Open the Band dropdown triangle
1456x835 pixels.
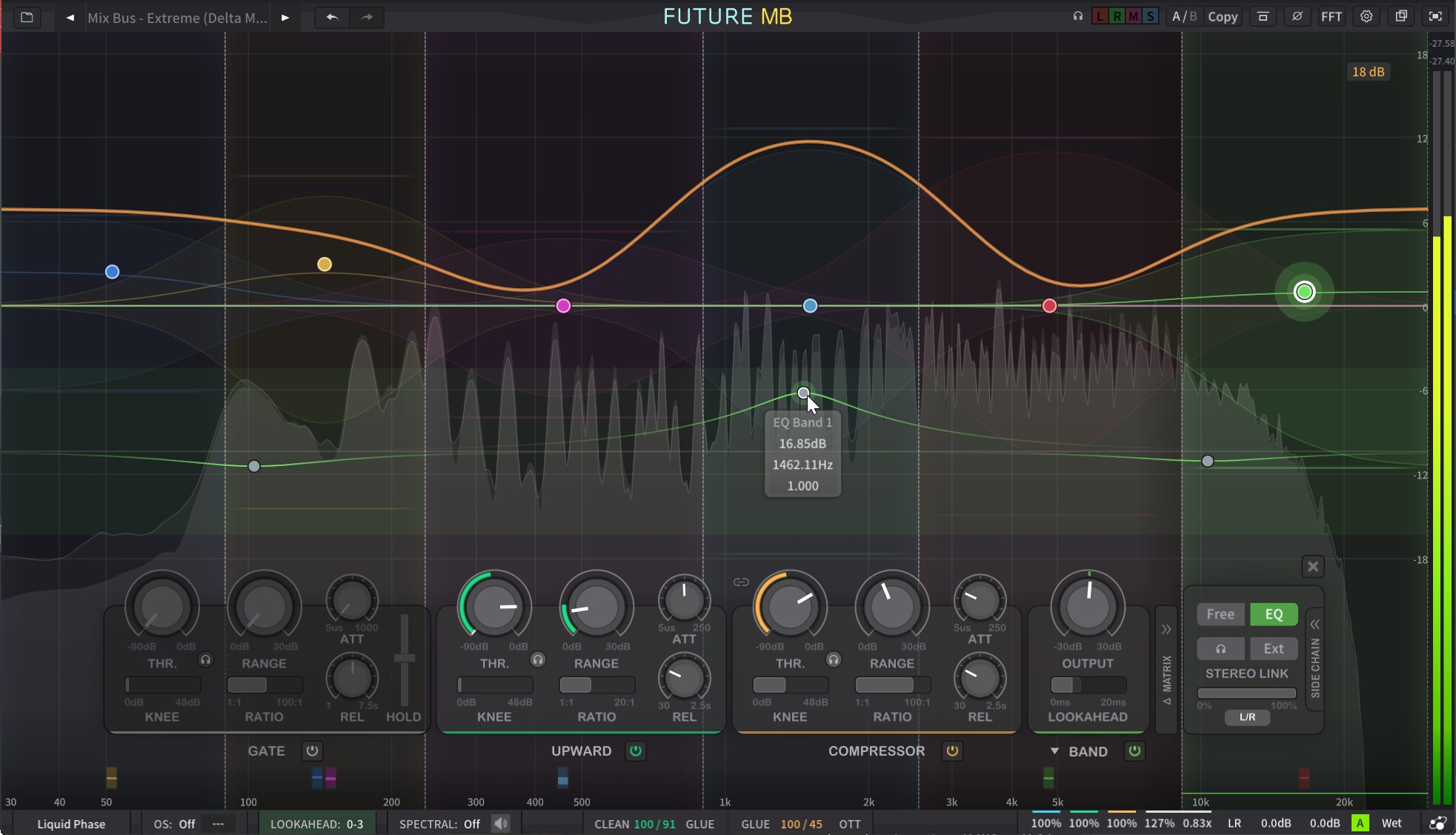[x=1054, y=751]
